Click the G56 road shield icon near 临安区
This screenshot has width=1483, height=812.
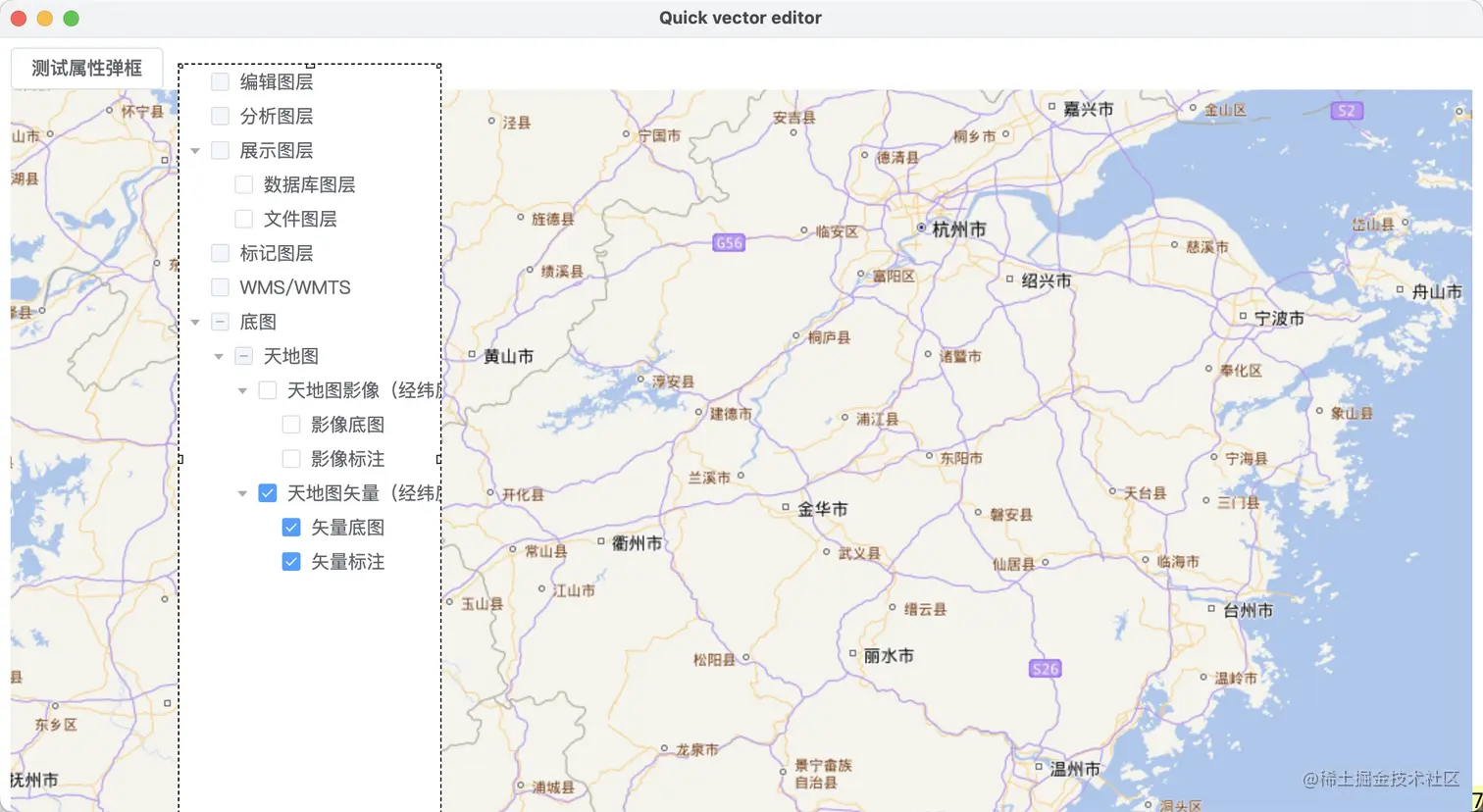click(728, 242)
